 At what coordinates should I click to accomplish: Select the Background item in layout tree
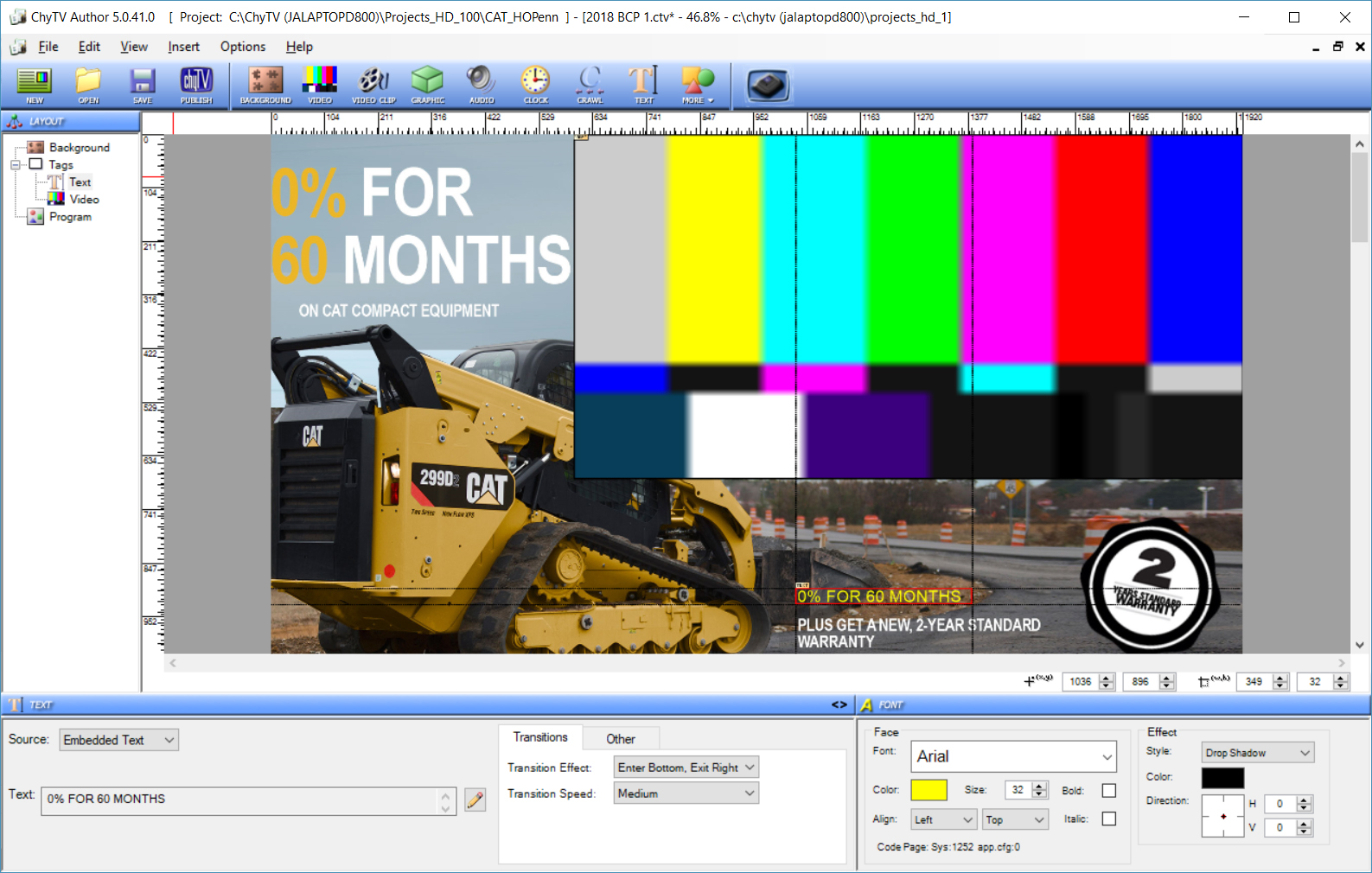80,147
